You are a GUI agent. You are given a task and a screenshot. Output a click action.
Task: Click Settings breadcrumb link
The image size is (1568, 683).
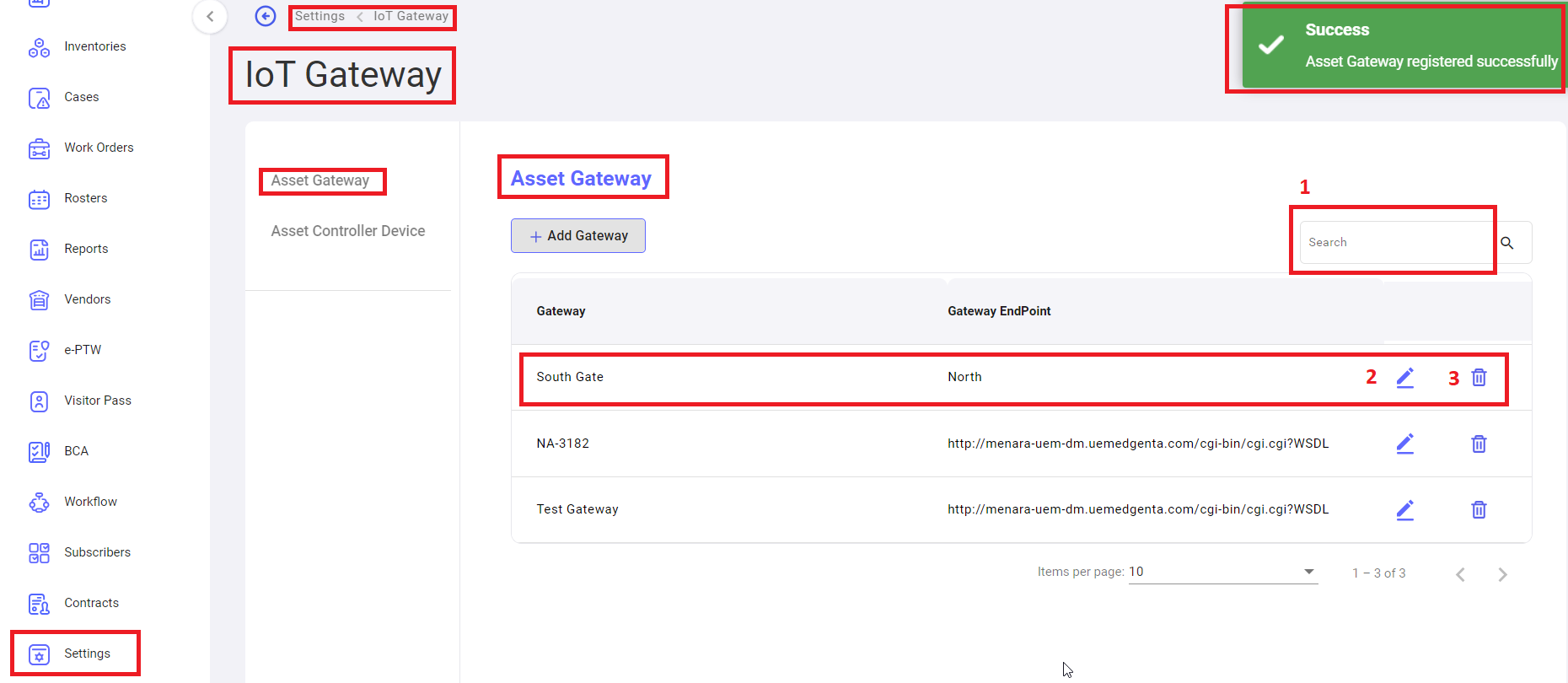pos(320,16)
